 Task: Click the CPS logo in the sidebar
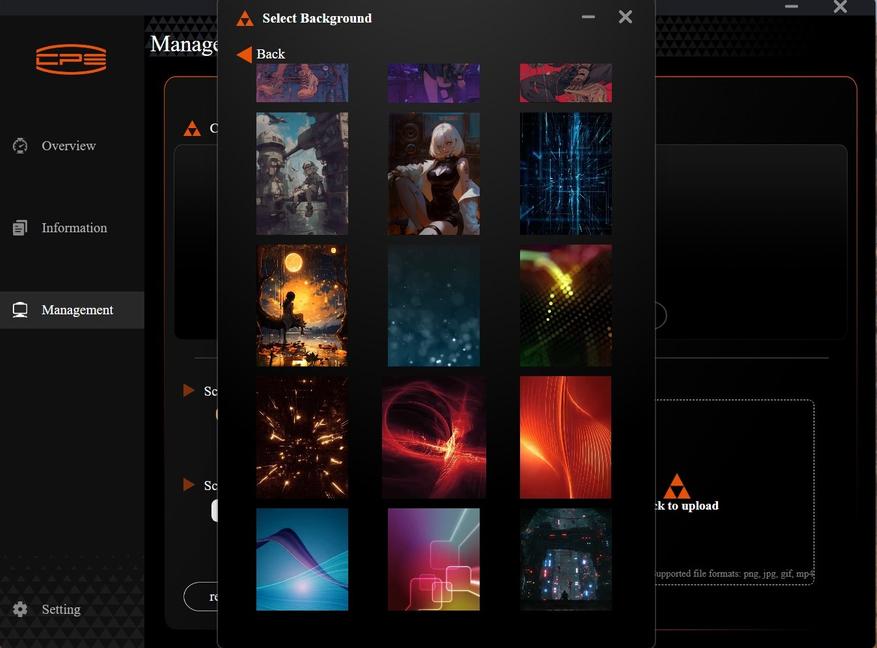pyautogui.click(x=71, y=59)
